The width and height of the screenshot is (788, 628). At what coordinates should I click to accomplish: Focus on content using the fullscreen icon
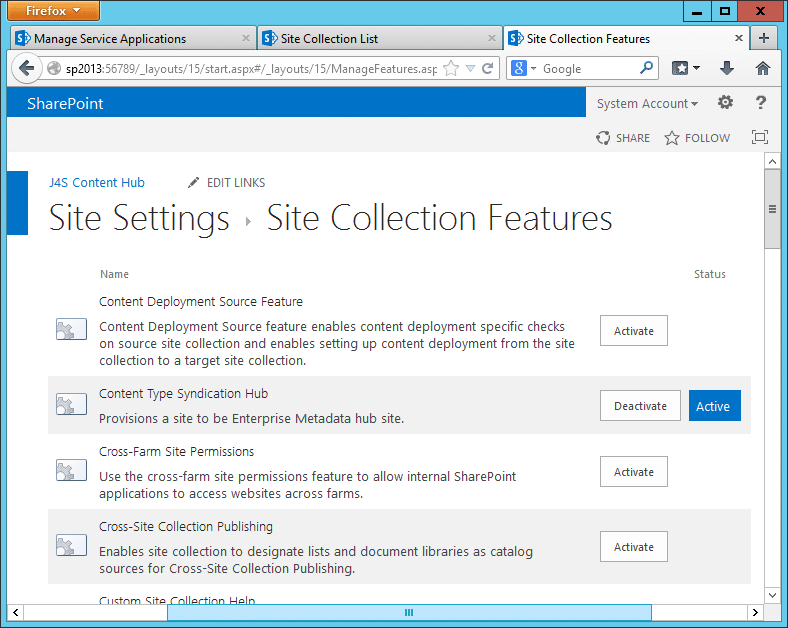click(760, 137)
